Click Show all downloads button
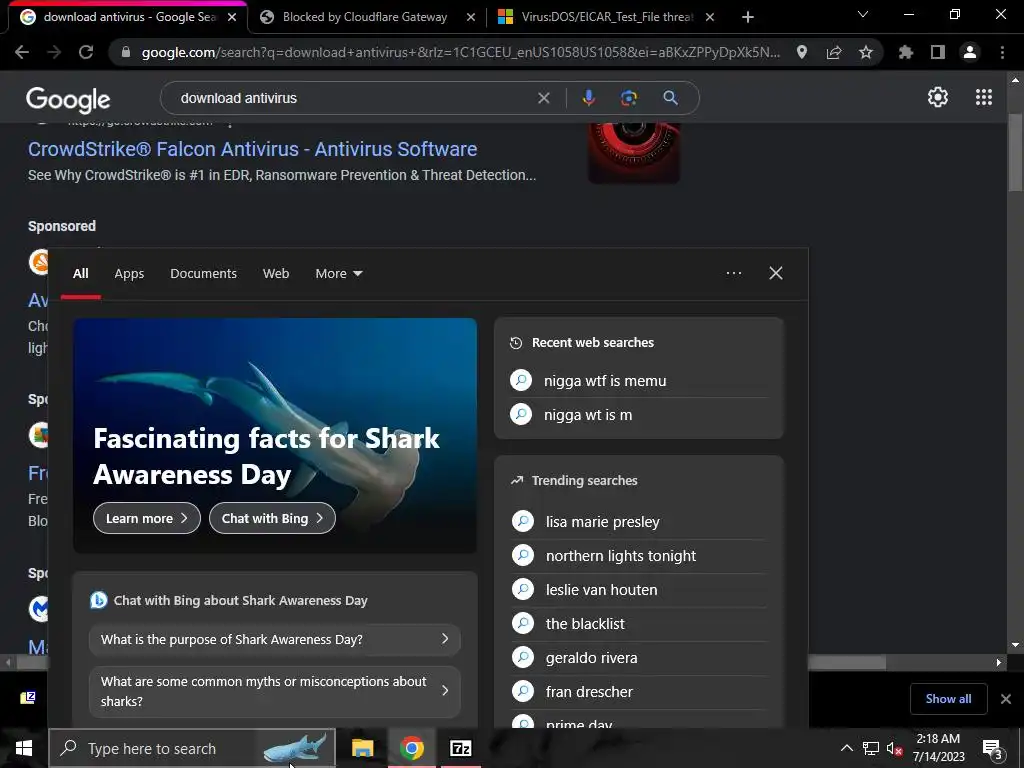The height and width of the screenshot is (768, 1024). coord(948,699)
